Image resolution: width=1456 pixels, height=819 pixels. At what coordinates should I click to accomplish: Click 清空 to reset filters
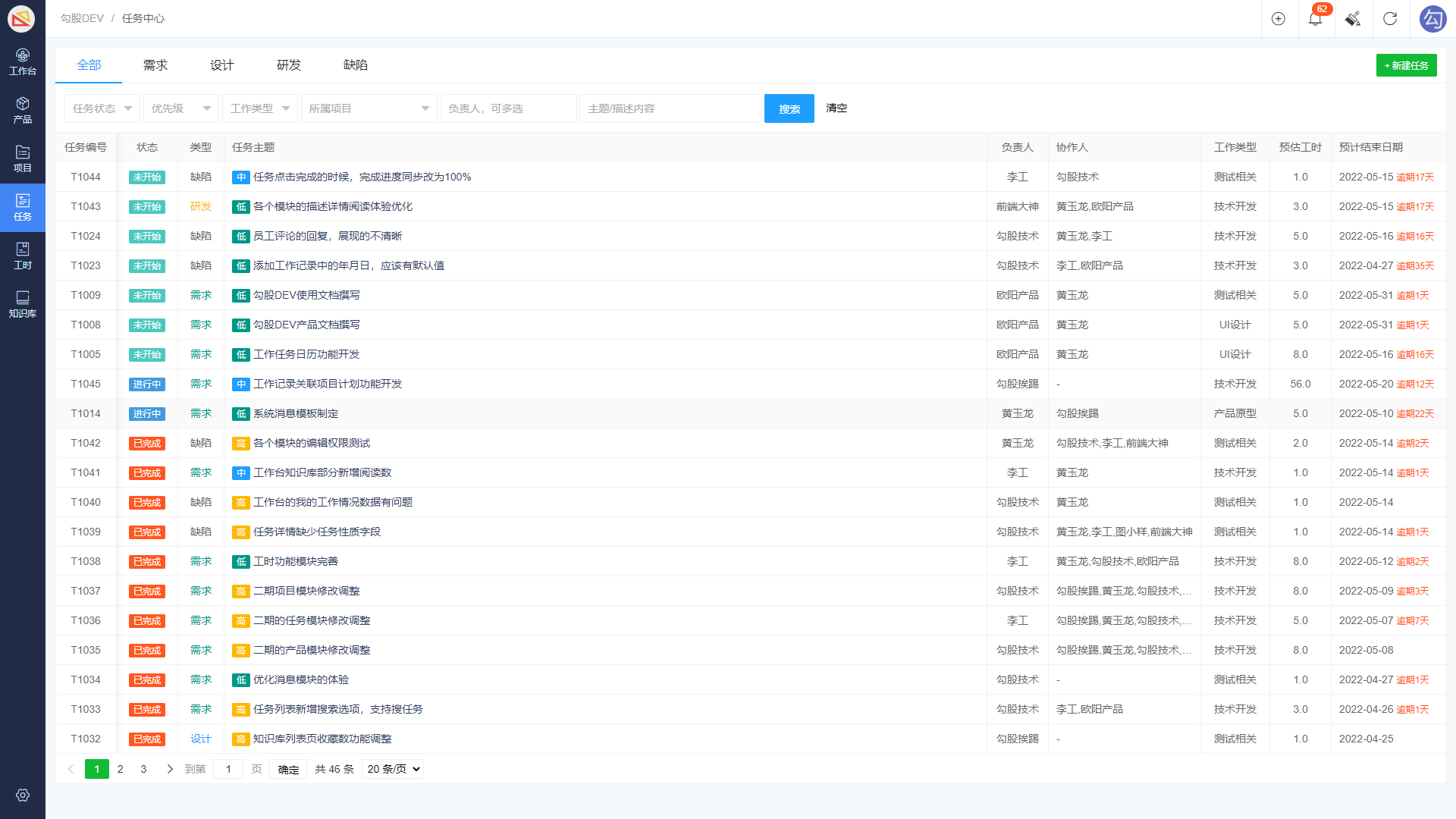836,108
